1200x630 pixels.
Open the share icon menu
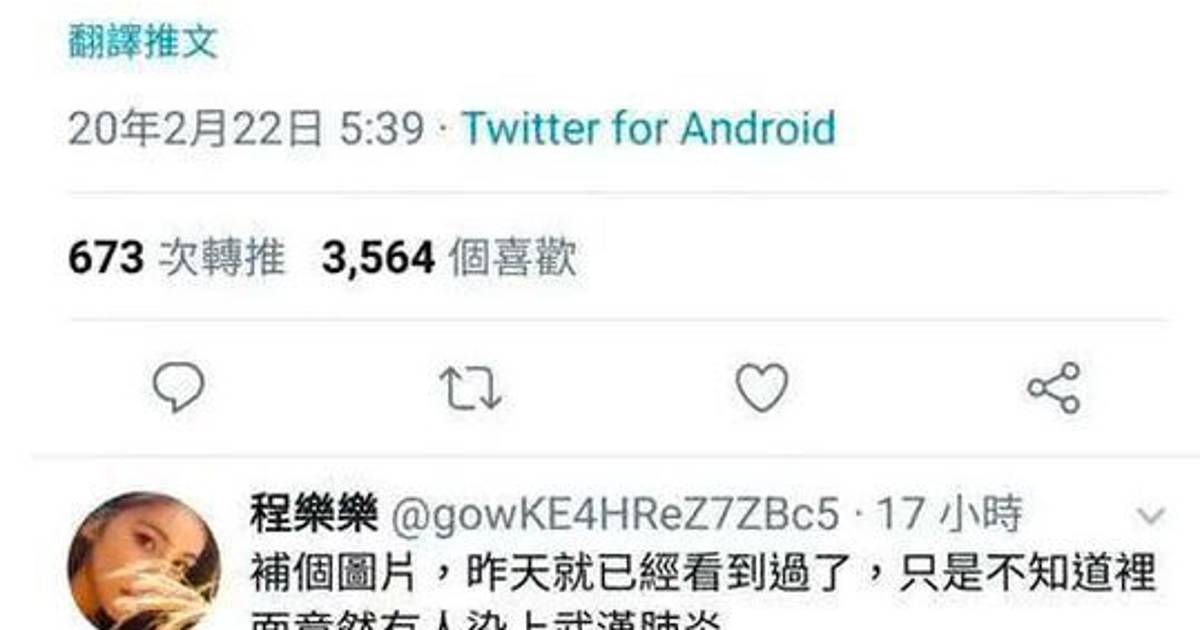pos(1054,388)
